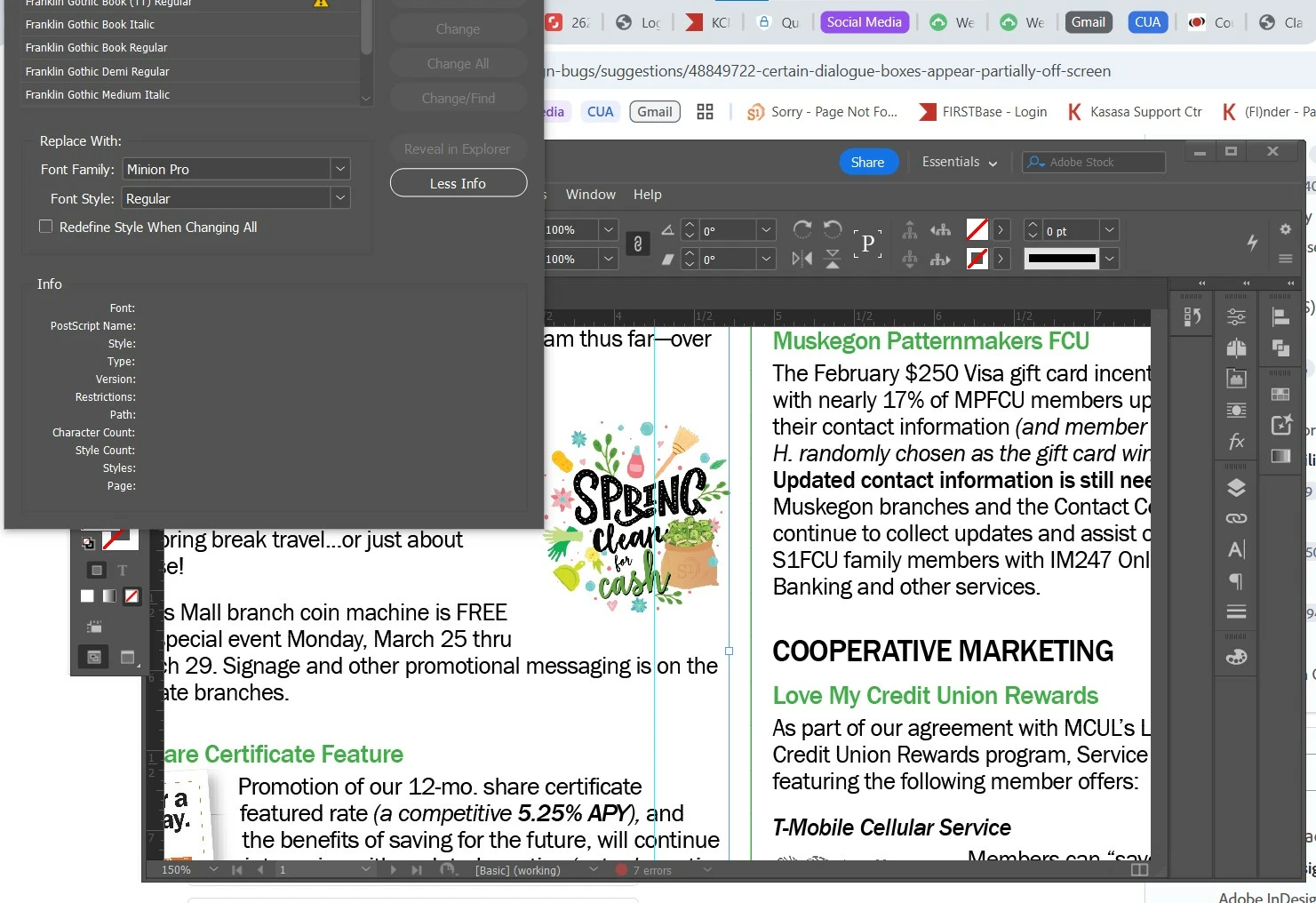Screen dimensions: 1316x903
Task: Open the Character Styles panel icon
Action: tap(1236, 549)
